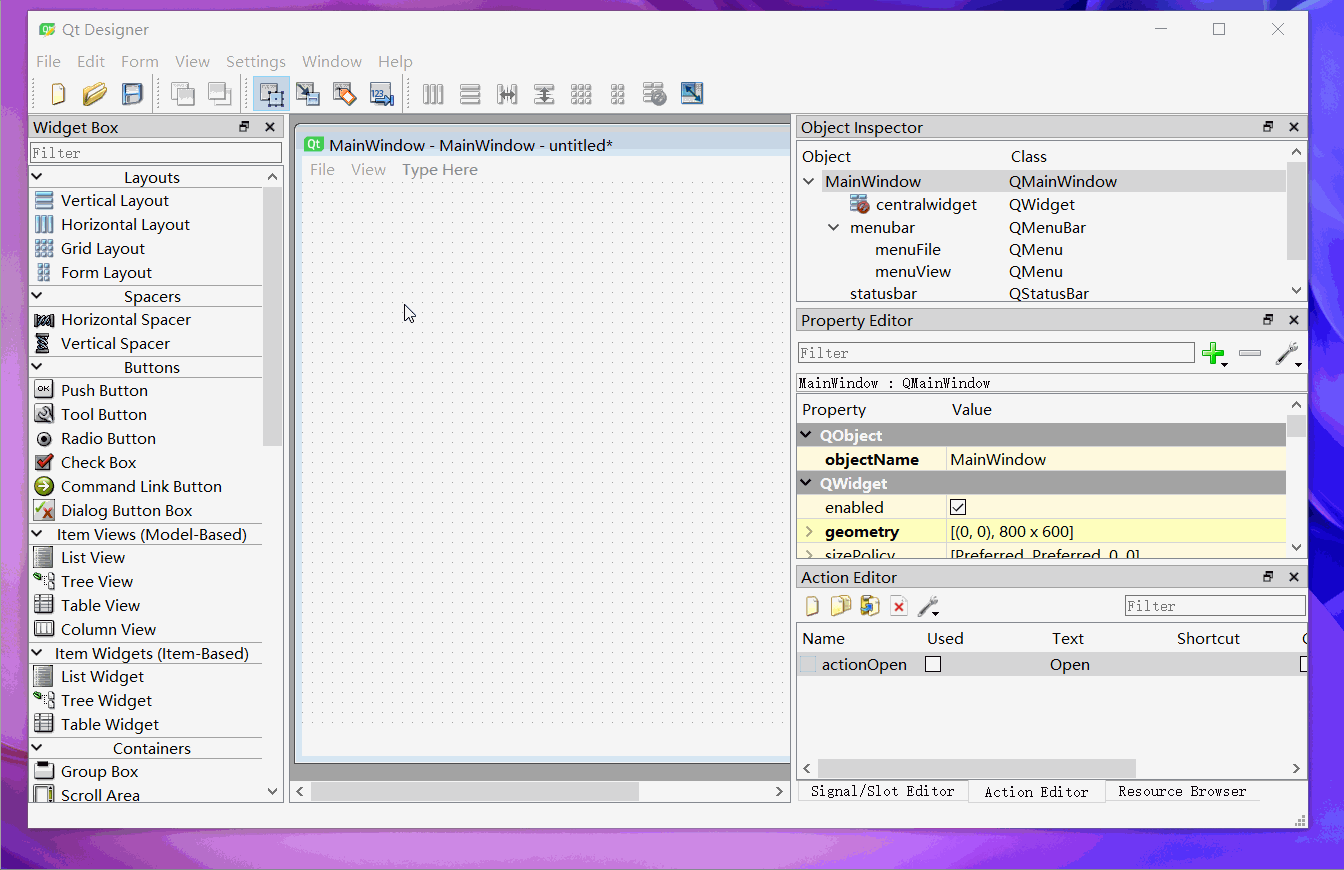This screenshot has height=870, width=1344.
Task: Float the Object Inspector panel
Action: (x=1268, y=127)
